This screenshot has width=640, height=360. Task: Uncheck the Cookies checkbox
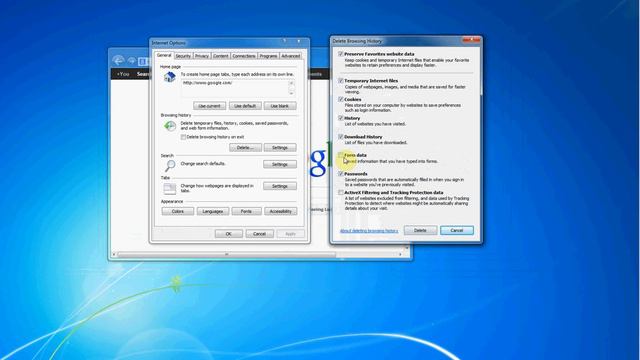340,99
